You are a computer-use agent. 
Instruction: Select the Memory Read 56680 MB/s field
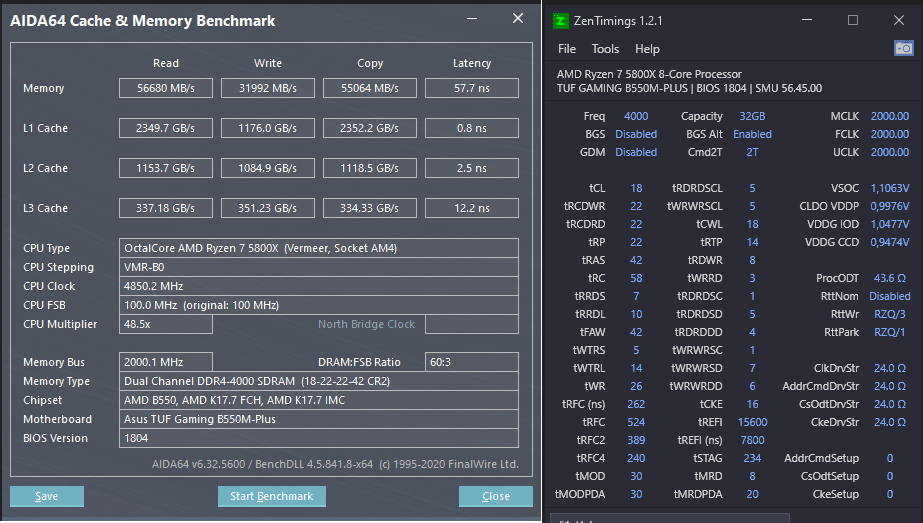pos(166,88)
